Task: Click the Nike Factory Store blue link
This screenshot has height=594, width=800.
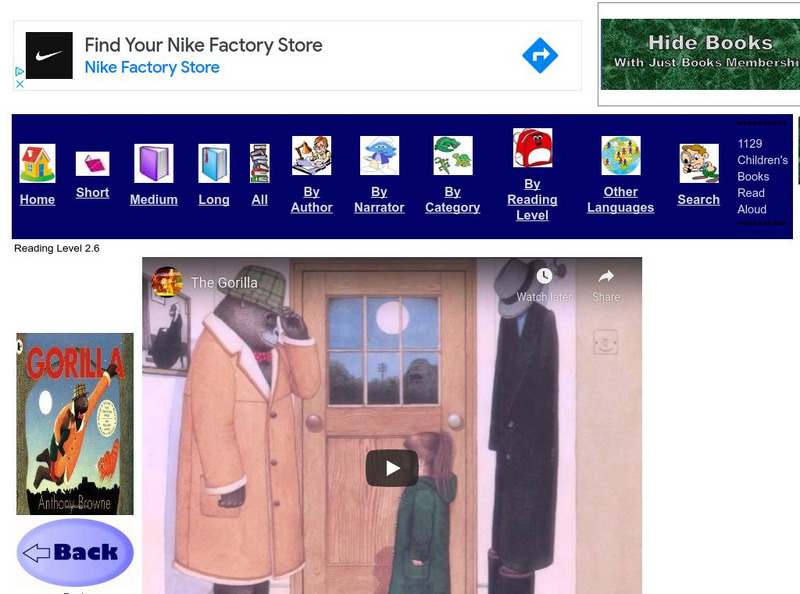Action: pos(152,67)
